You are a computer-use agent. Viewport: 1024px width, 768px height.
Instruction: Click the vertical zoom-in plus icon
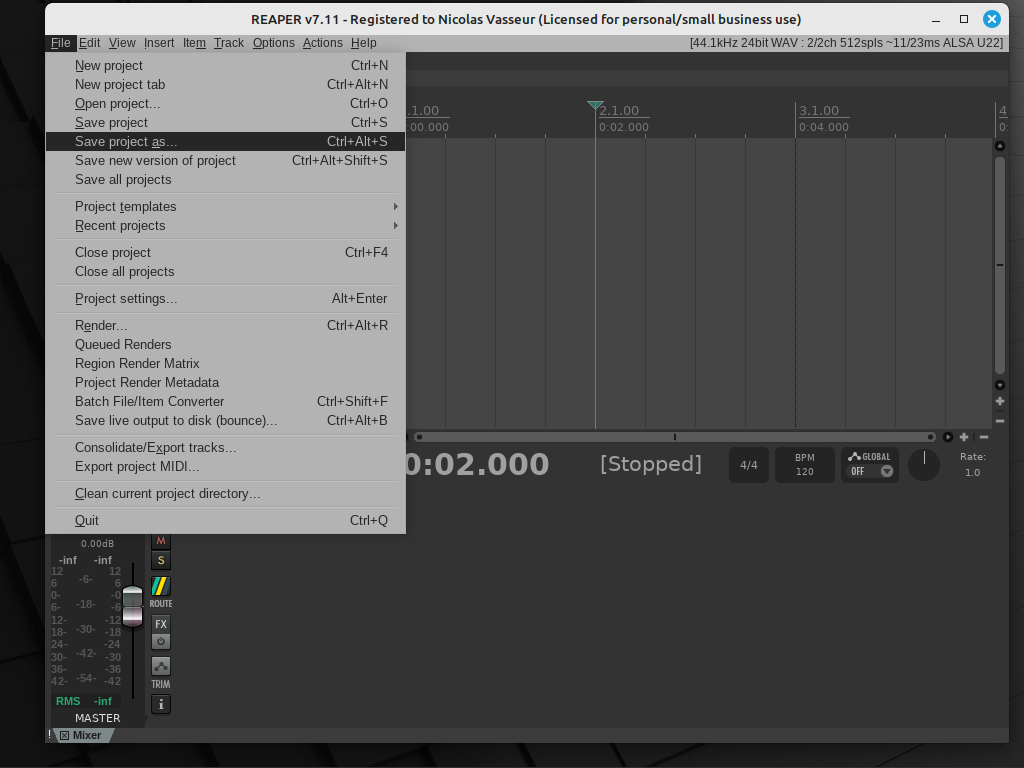click(x=1000, y=402)
